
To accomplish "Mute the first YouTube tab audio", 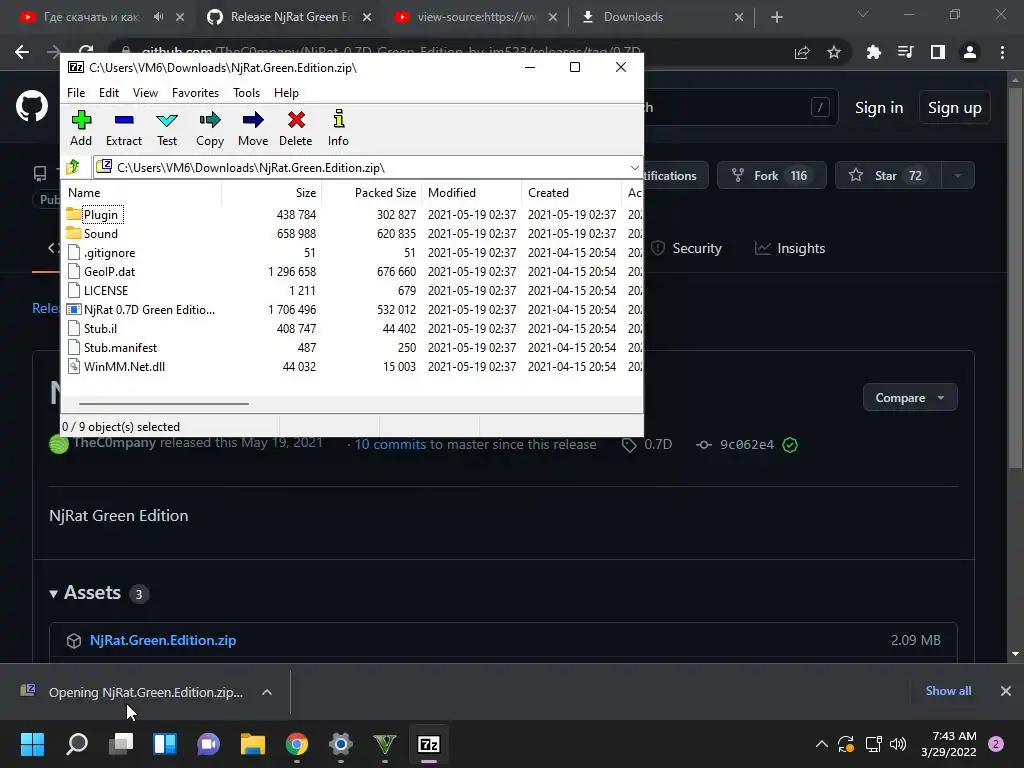I will click(158, 17).
